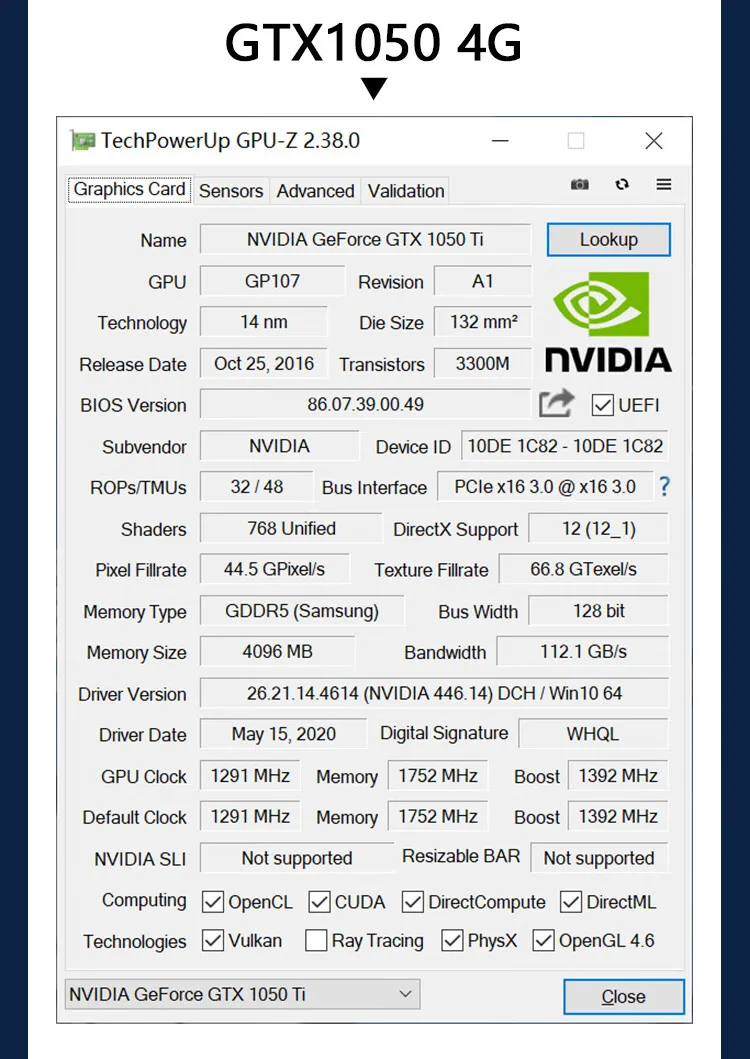The height and width of the screenshot is (1059, 750).
Task: Minimize the GPU-Z window
Action: coord(500,140)
